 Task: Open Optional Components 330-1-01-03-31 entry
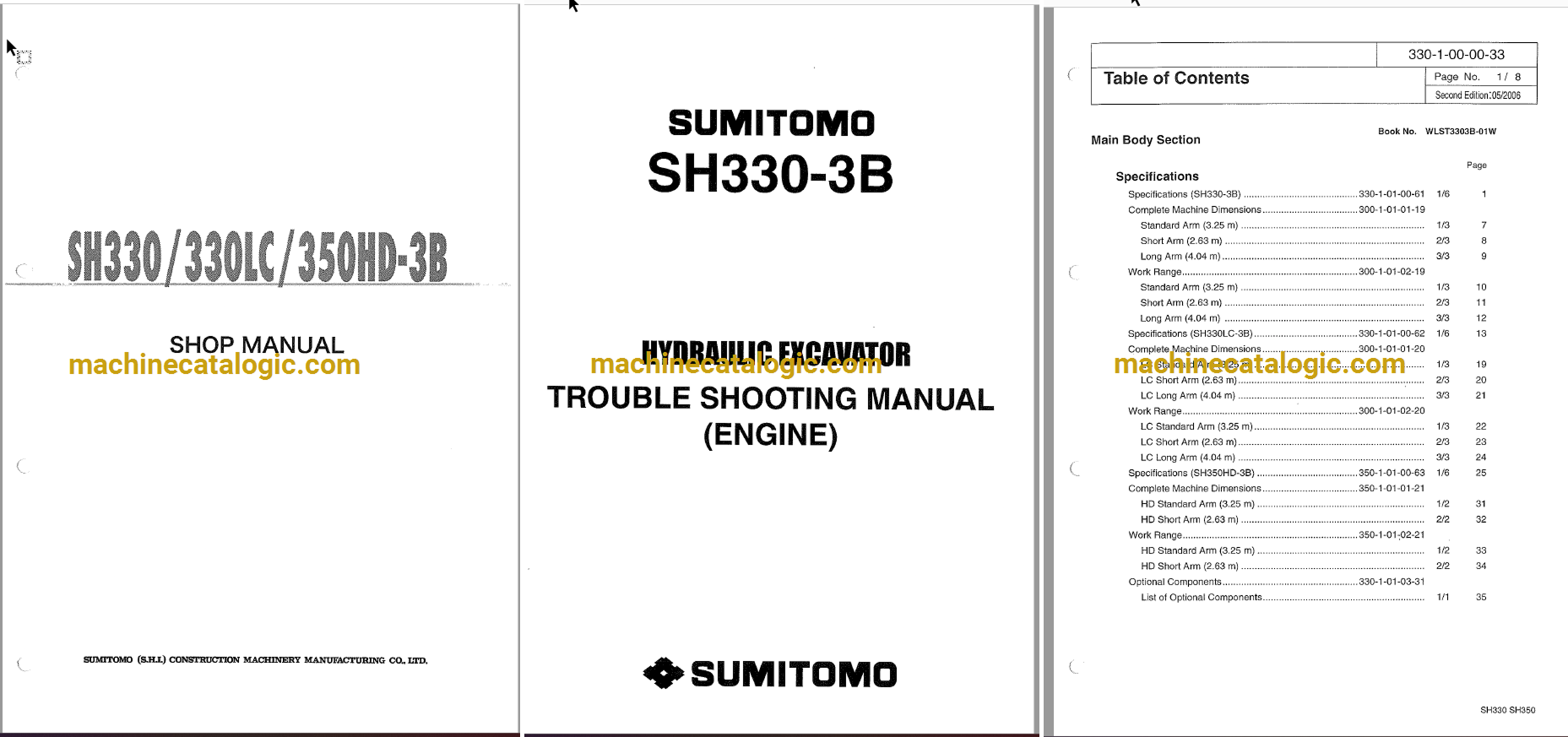point(1277,582)
